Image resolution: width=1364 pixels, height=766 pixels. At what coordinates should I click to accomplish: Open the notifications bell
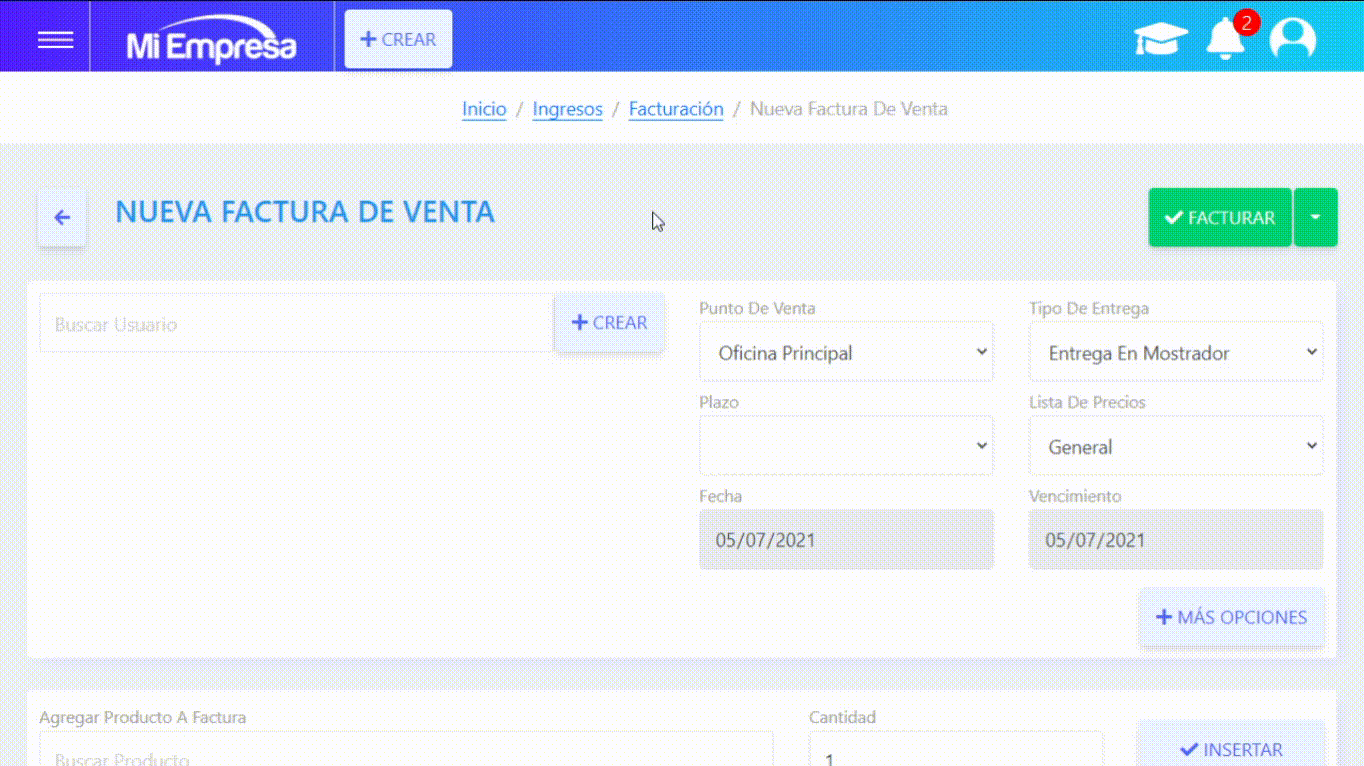click(x=1225, y=40)
